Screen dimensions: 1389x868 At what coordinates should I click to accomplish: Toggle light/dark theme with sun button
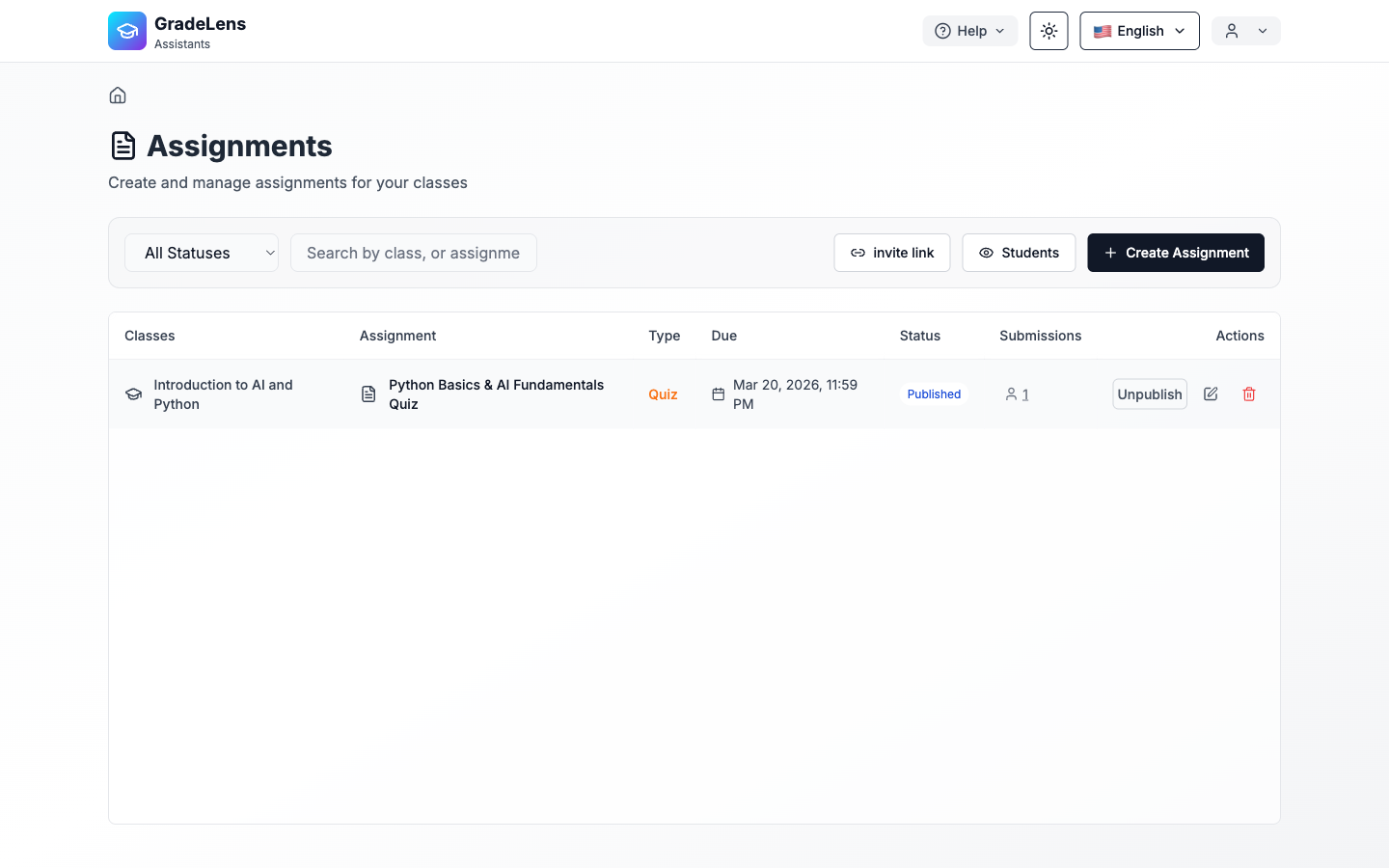pyautogui.click(x=1049, y=31)
